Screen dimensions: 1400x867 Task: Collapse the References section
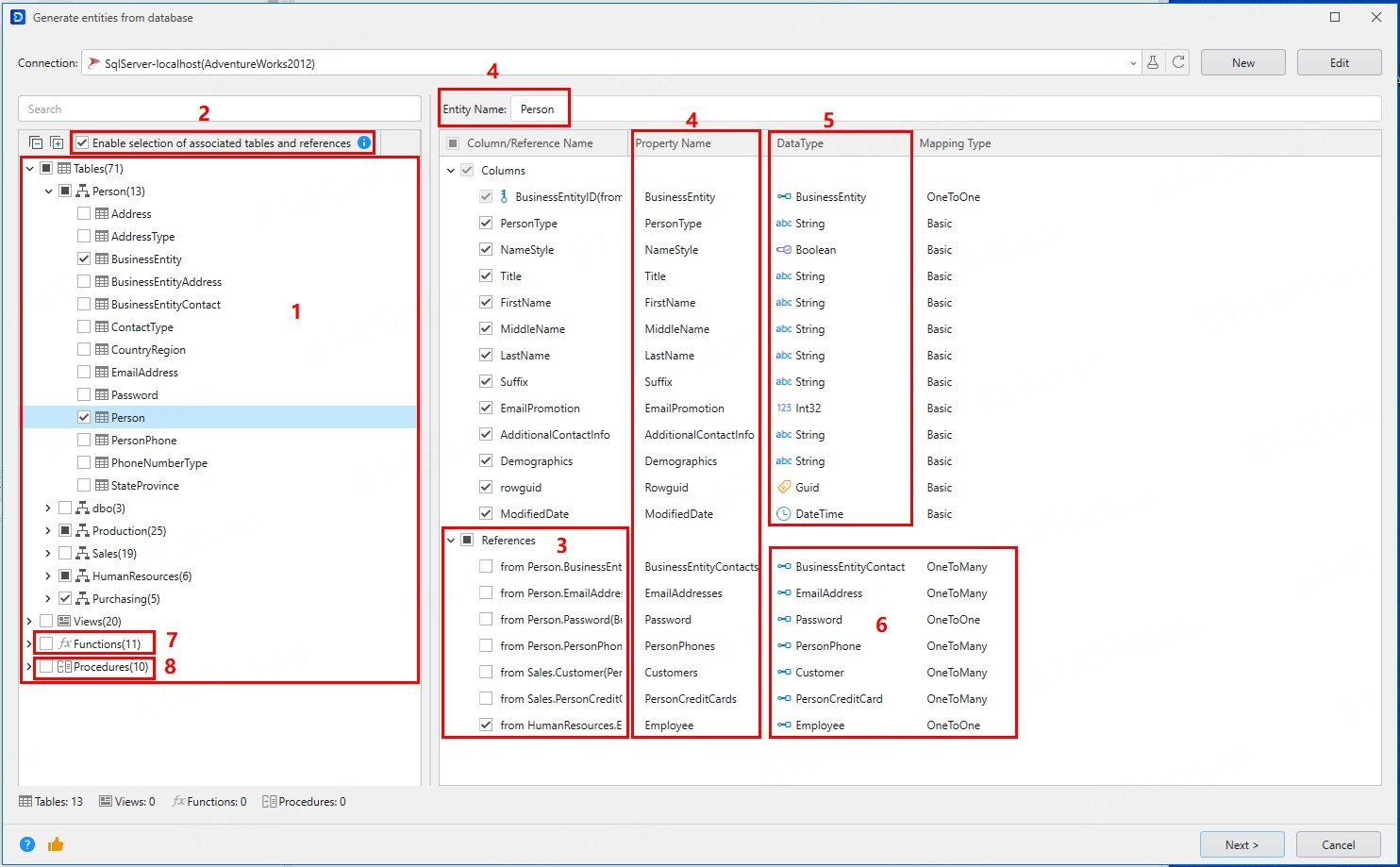(x=451, y=541)
